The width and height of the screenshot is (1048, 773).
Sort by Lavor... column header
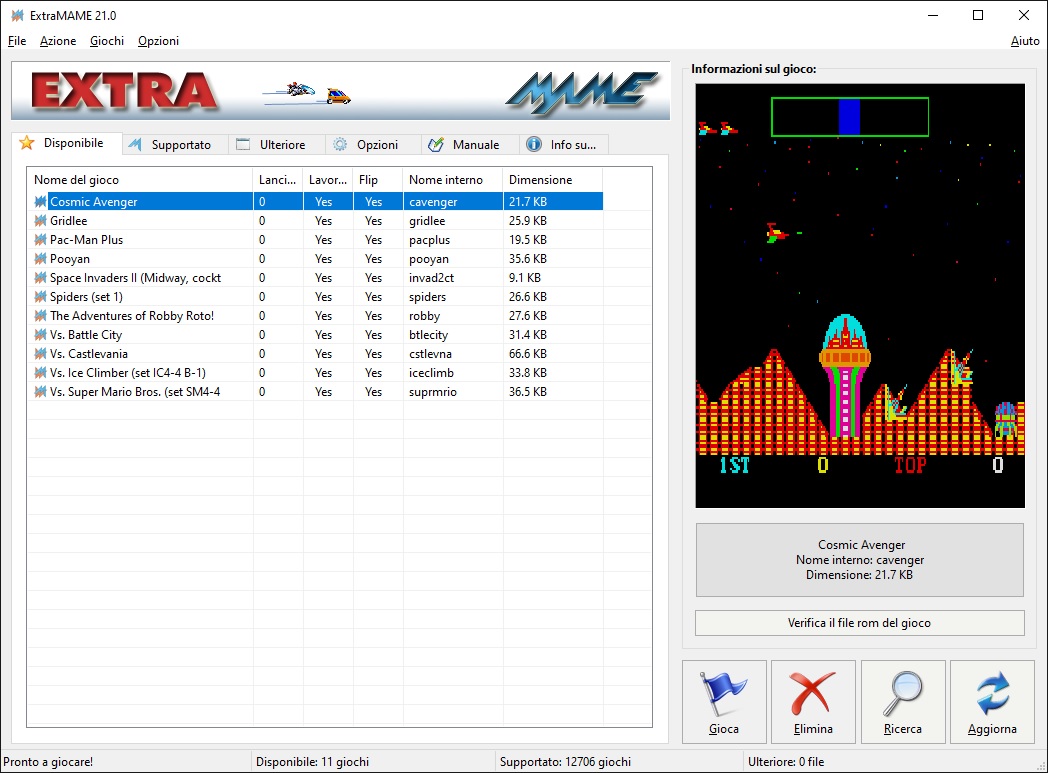(x=328, y=180)
